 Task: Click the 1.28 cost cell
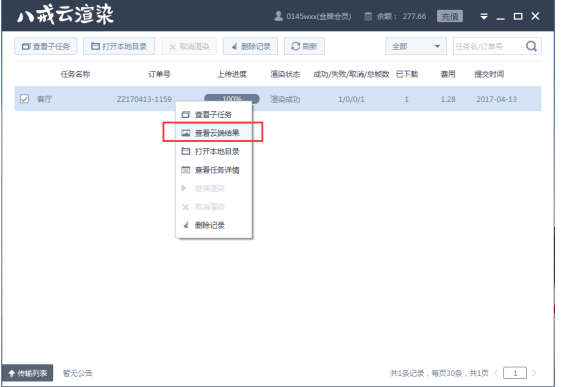click(x=448, y=99)
